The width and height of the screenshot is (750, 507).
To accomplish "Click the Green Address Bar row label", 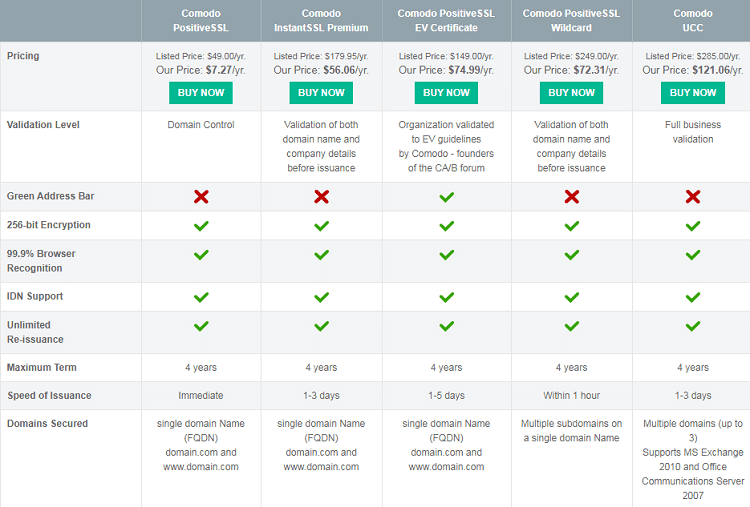I will click(x=50, y=197).
